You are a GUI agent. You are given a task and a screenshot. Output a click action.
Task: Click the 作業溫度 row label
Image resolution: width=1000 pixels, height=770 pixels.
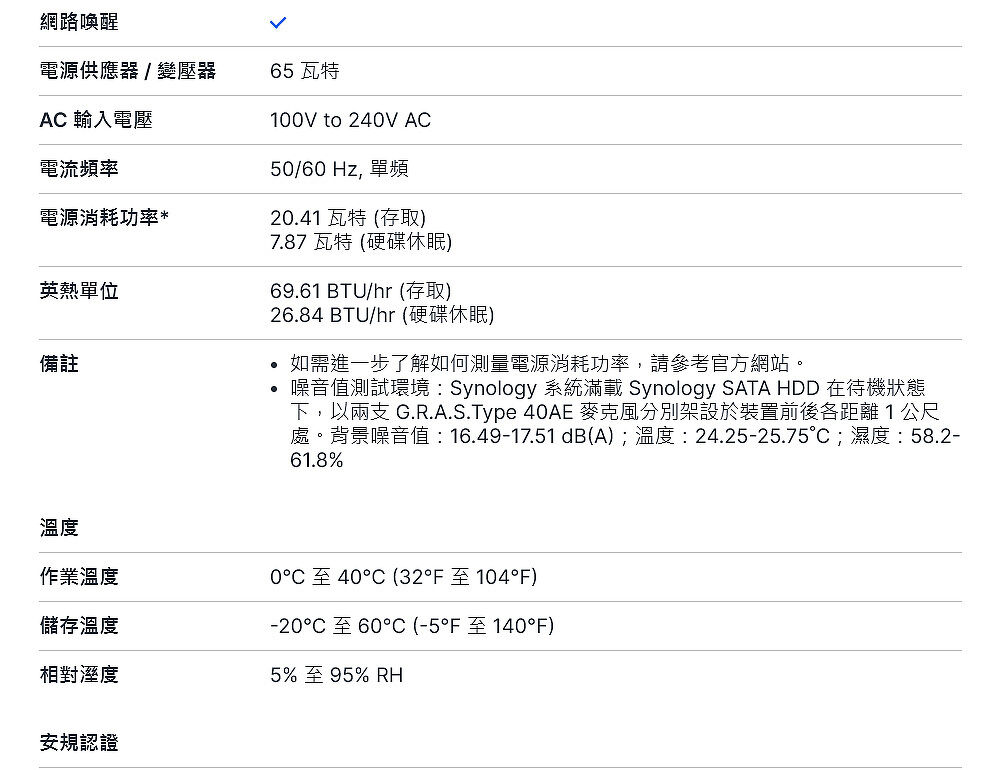pyautogui.click(x=79, y=577)
